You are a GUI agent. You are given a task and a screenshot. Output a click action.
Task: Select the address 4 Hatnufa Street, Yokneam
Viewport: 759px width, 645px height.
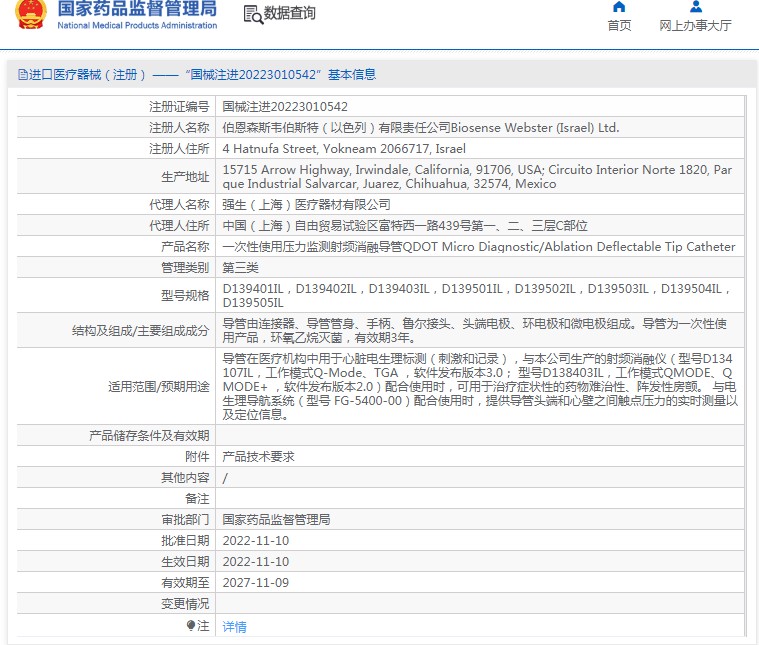[344, 149]
